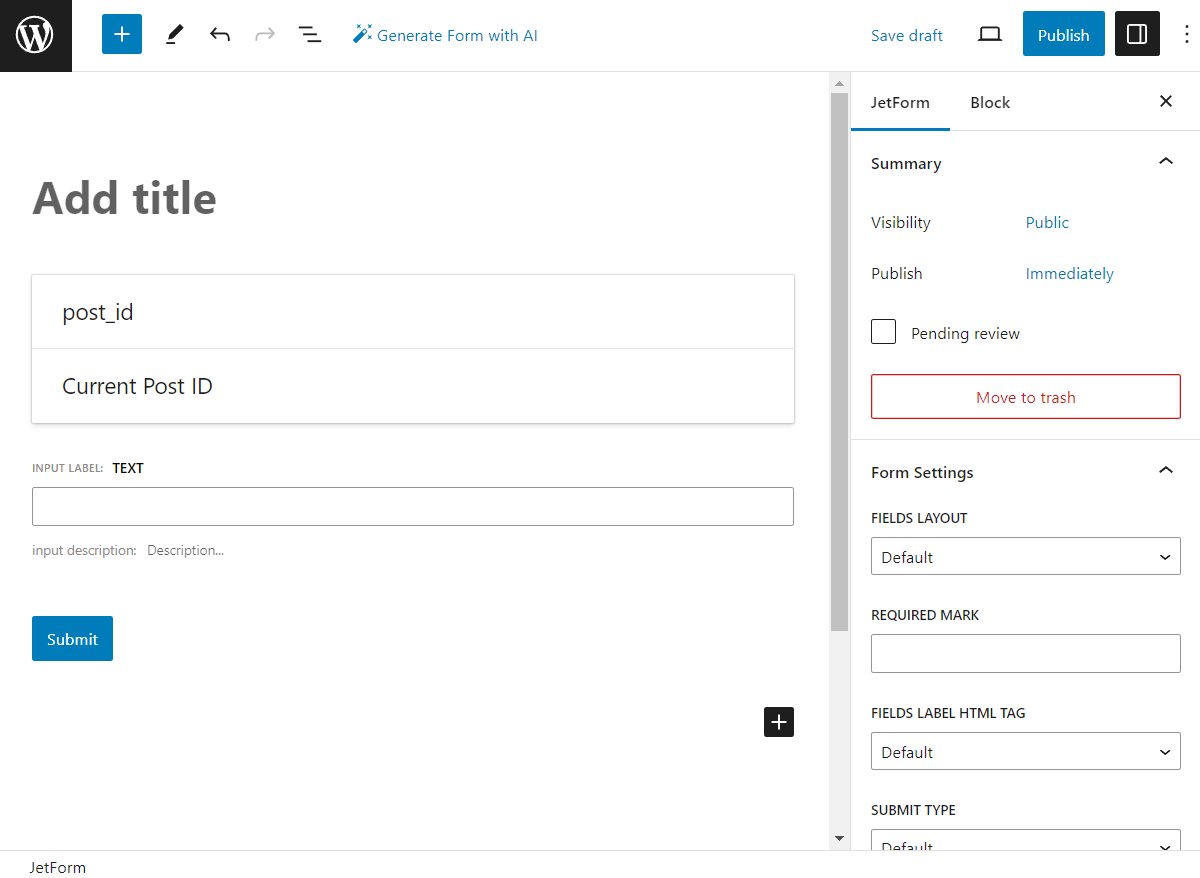Screen dimensions: 1200x878
Task: Click the Undo arrow icon
Action: point(219,34)
